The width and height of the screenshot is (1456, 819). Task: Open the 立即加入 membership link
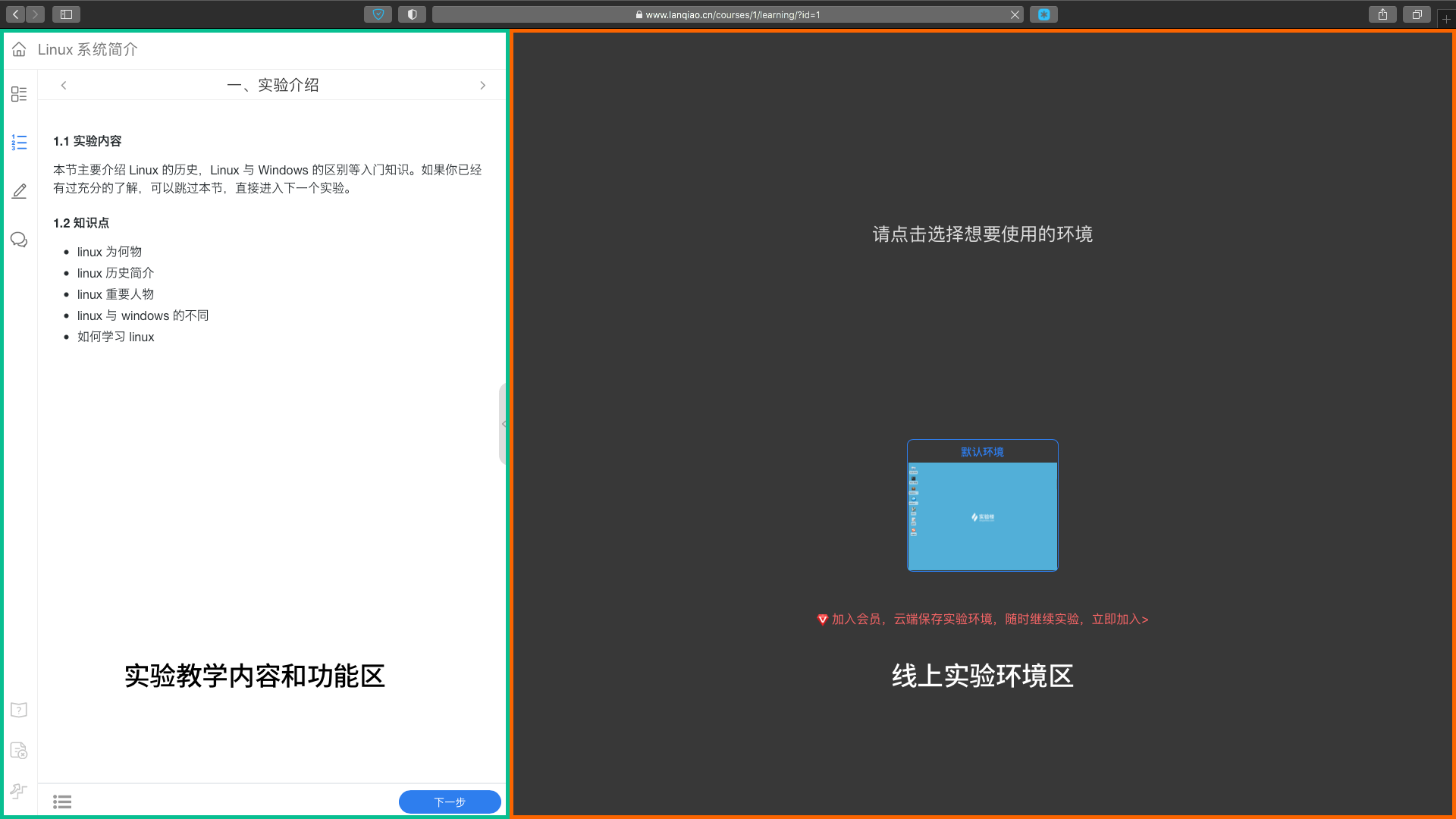(1119, 619)
